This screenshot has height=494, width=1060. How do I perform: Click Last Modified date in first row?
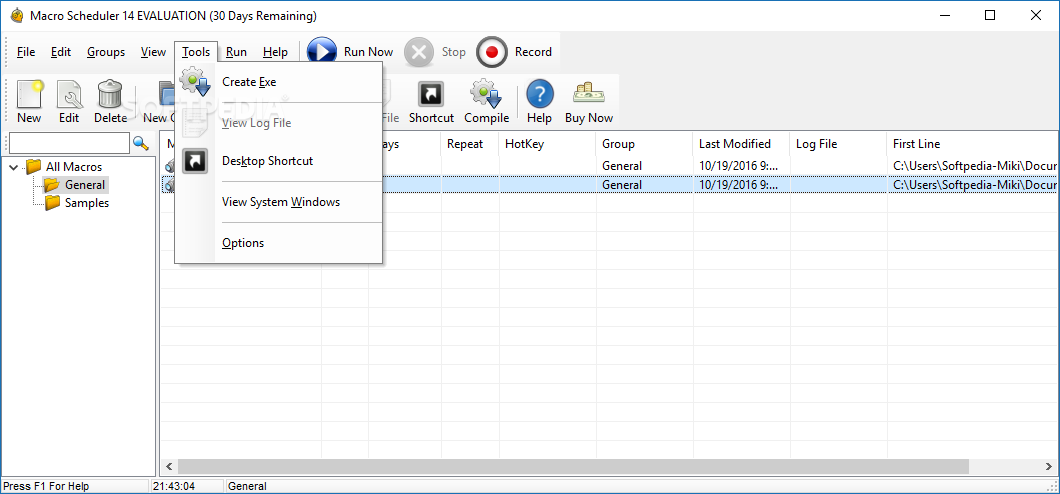pos(738,166)
